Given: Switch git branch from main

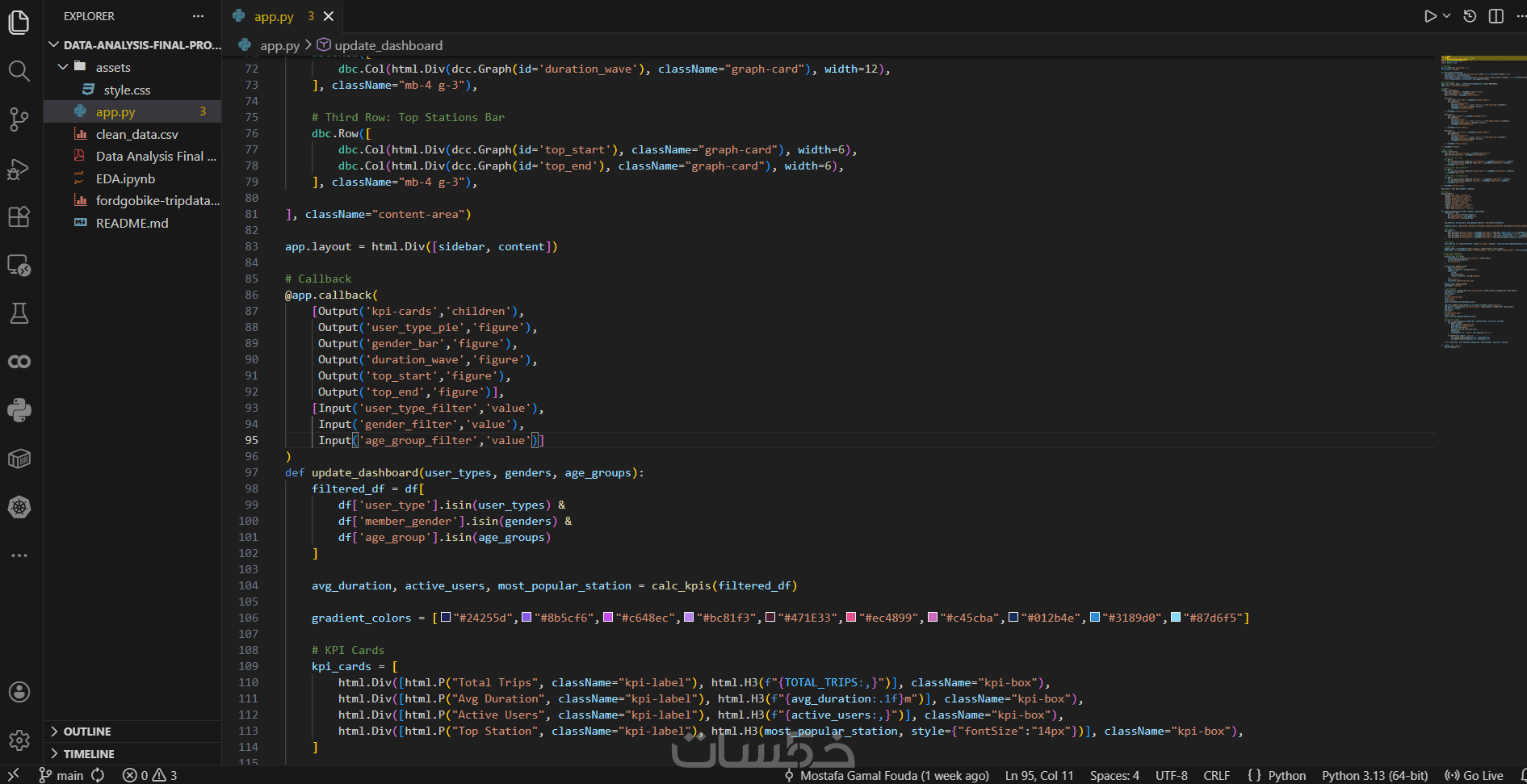Looking at the screenshot, I should click(x=61, y=775).
